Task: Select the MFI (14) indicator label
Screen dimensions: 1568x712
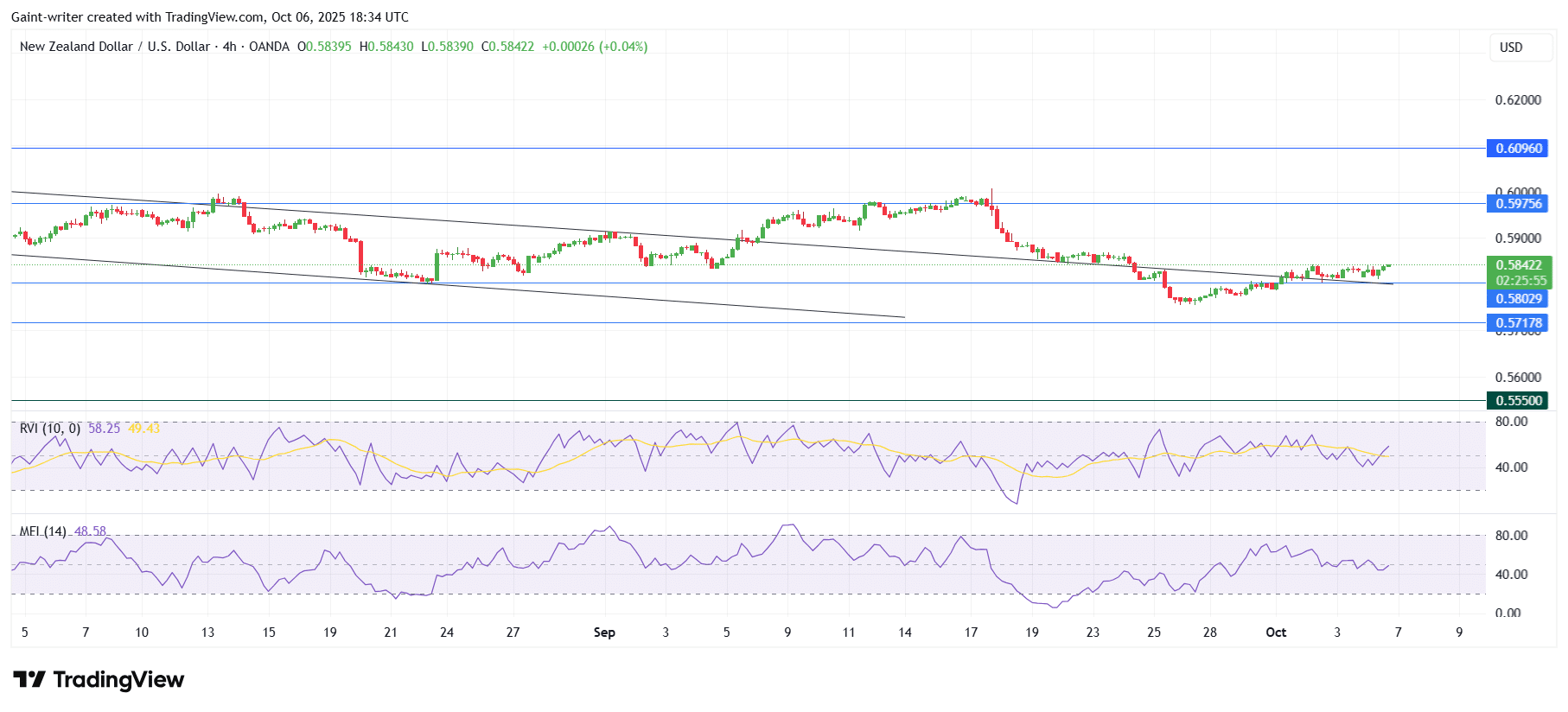Action: tap(43, 531)
